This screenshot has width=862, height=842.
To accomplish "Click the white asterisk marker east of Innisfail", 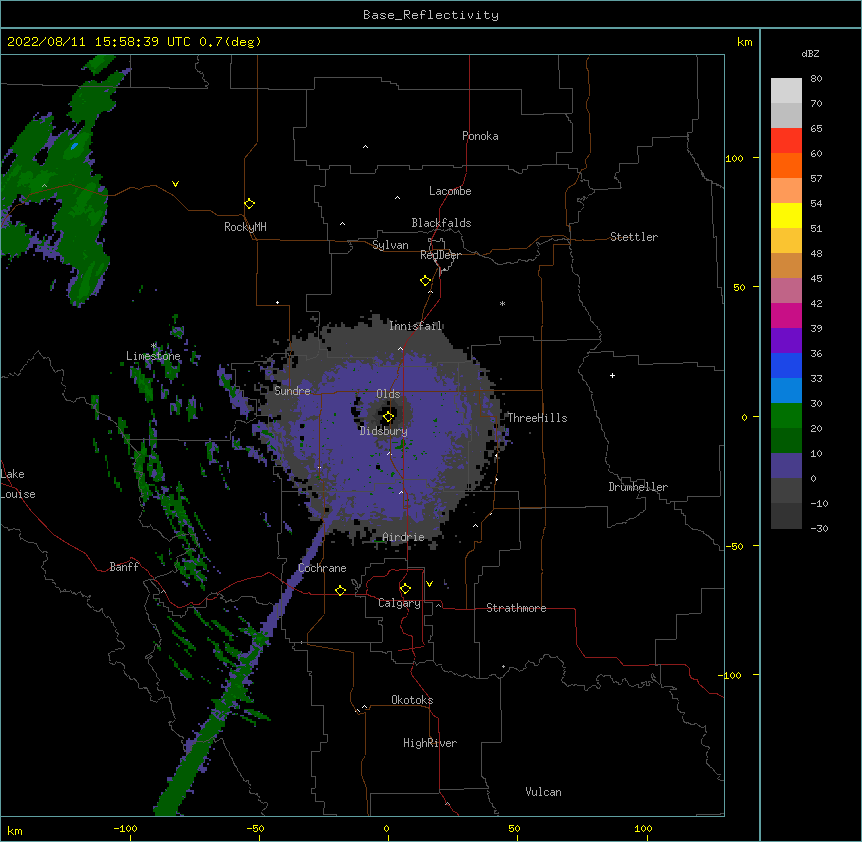I will [502, 303].
